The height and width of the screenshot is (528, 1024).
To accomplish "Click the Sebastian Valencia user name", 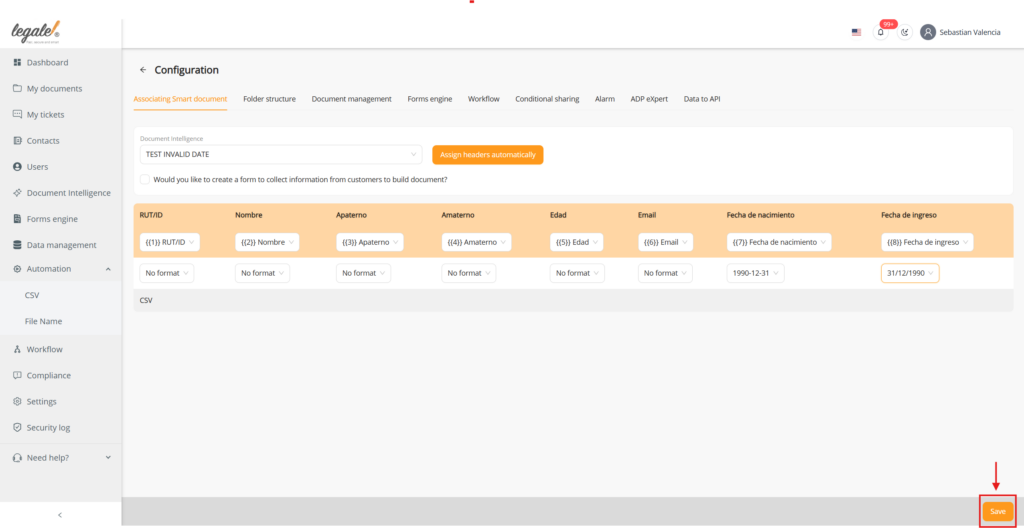I will (x=970, y=32).
